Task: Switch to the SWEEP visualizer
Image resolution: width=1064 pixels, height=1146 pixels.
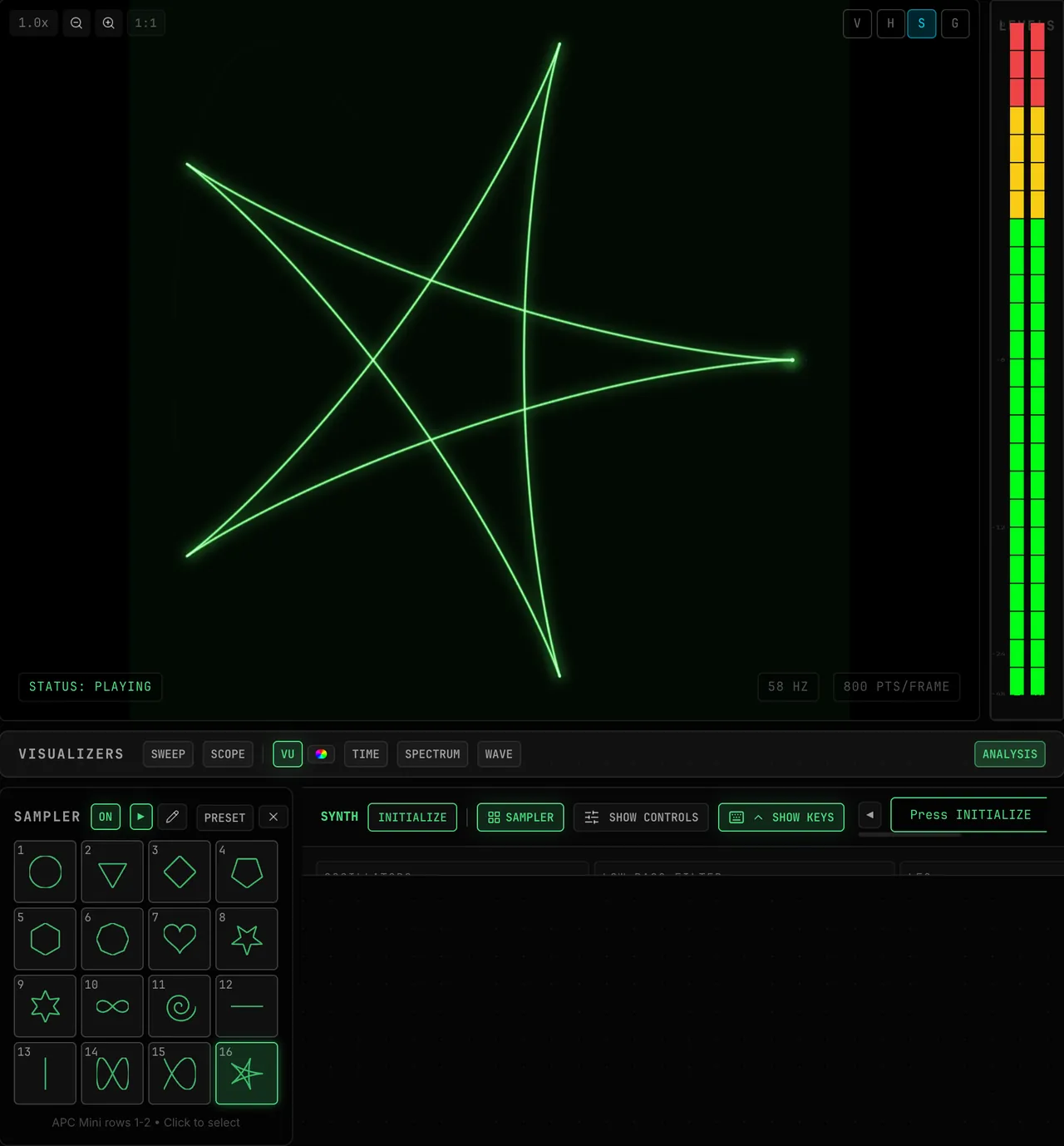Action: click(168, 754)
